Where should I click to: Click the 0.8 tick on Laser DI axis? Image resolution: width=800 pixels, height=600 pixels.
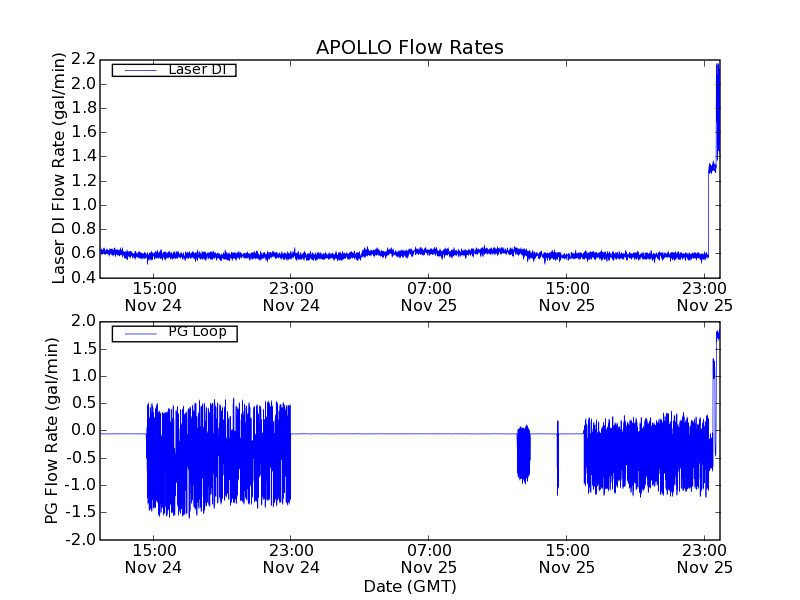tap(83, 229)
